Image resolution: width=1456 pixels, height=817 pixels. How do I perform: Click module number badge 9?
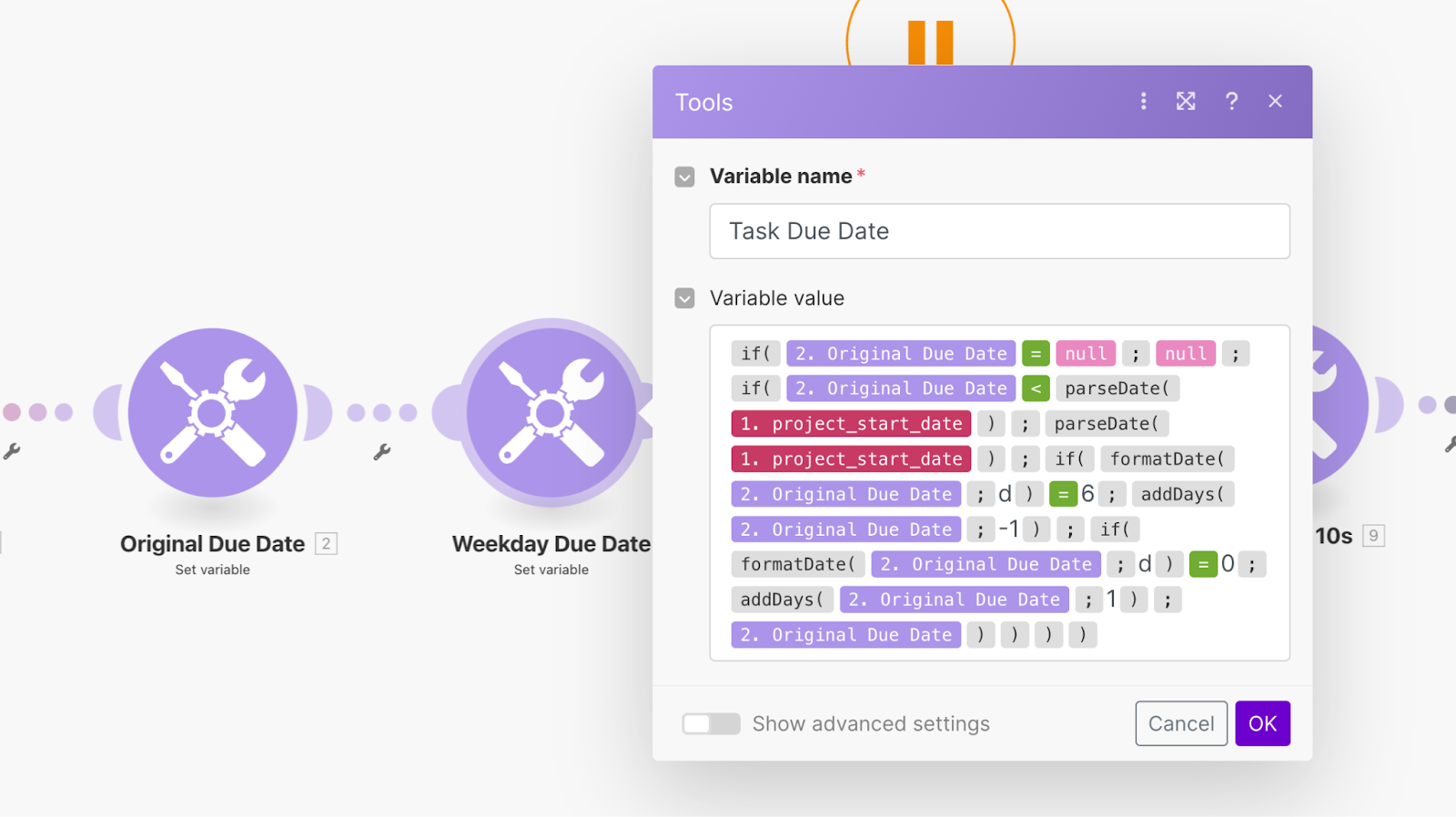pyautogui.click(x=1373, y=536)
